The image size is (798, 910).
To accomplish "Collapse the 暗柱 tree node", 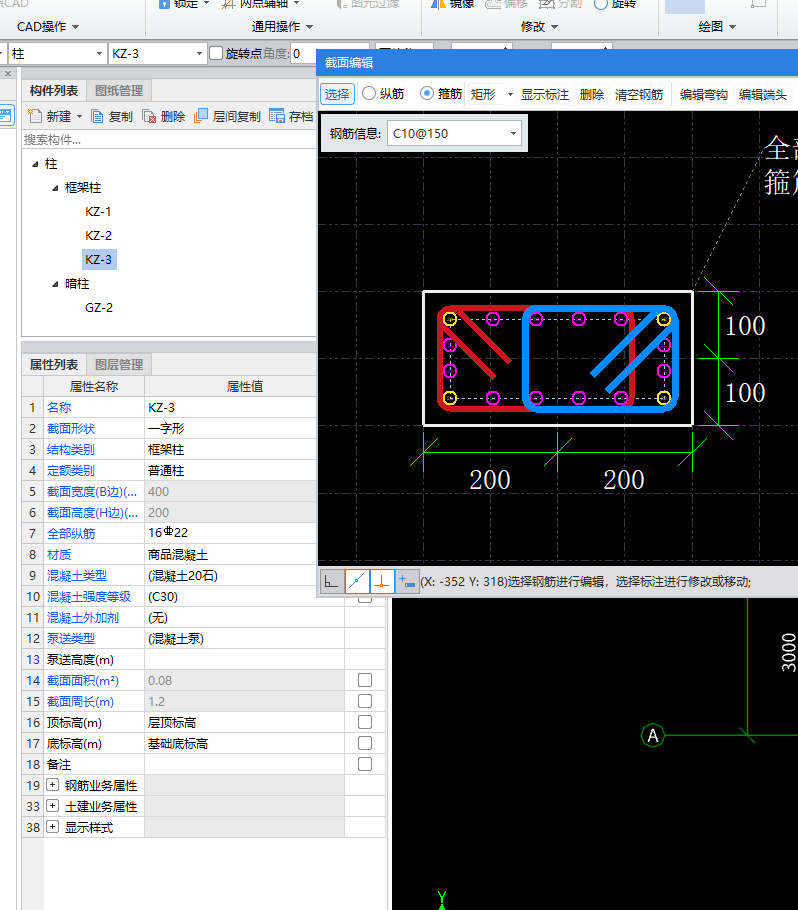I will pyautogui.click(x=55, y=284).
